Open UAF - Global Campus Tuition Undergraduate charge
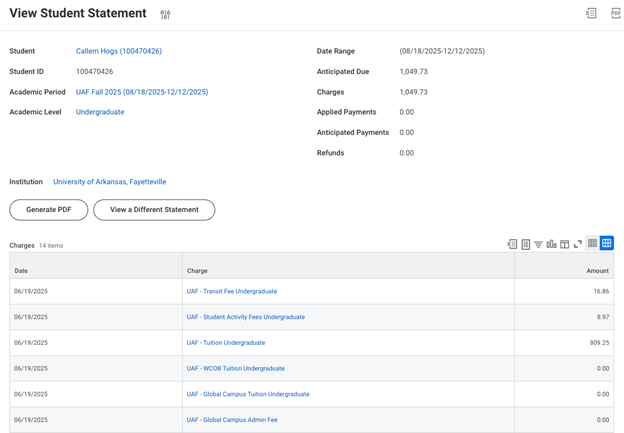This screenshot has width=624, height=433. [248, 394]
